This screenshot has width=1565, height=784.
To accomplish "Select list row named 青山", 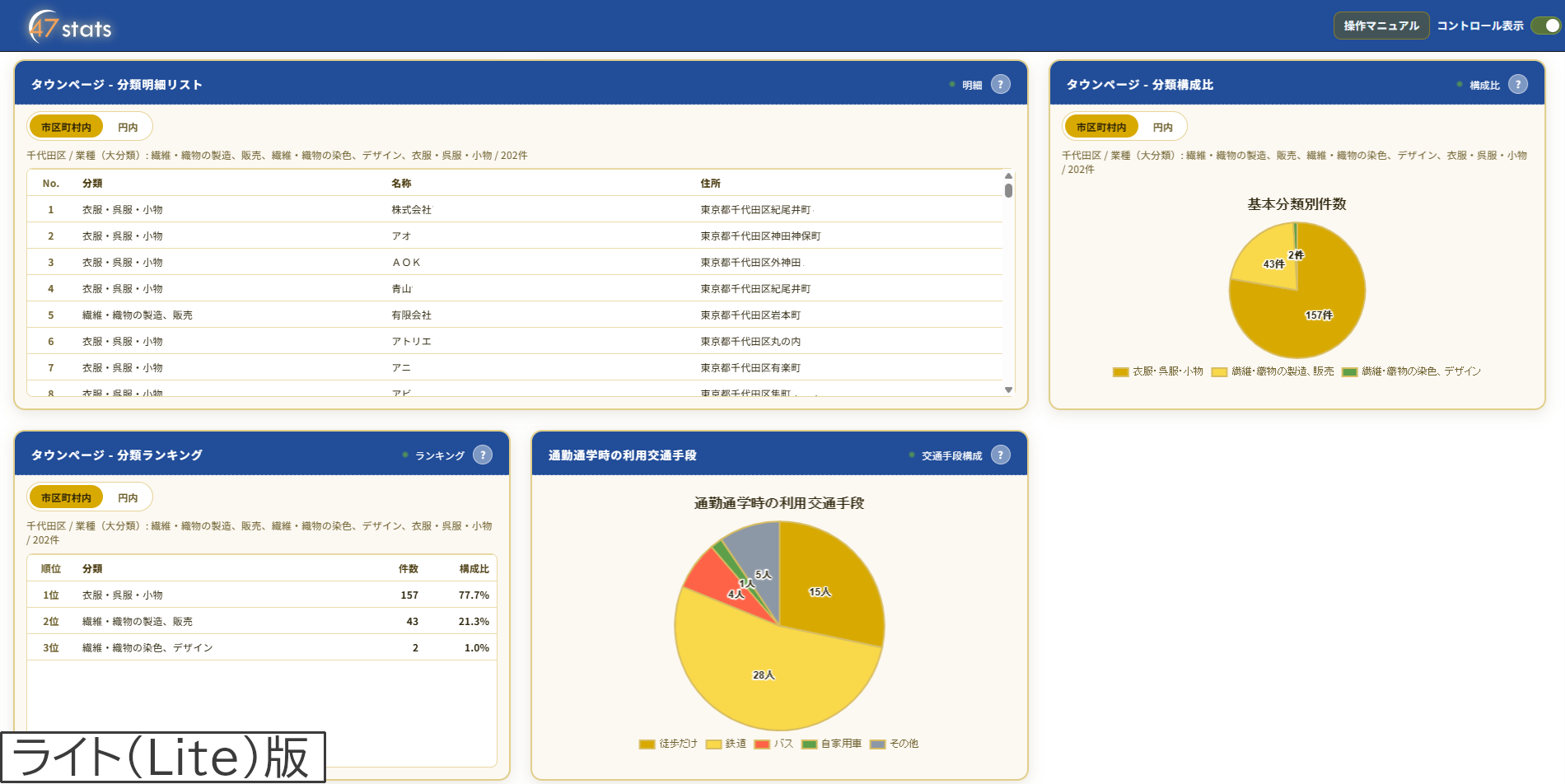I will [x=515, y=289].
